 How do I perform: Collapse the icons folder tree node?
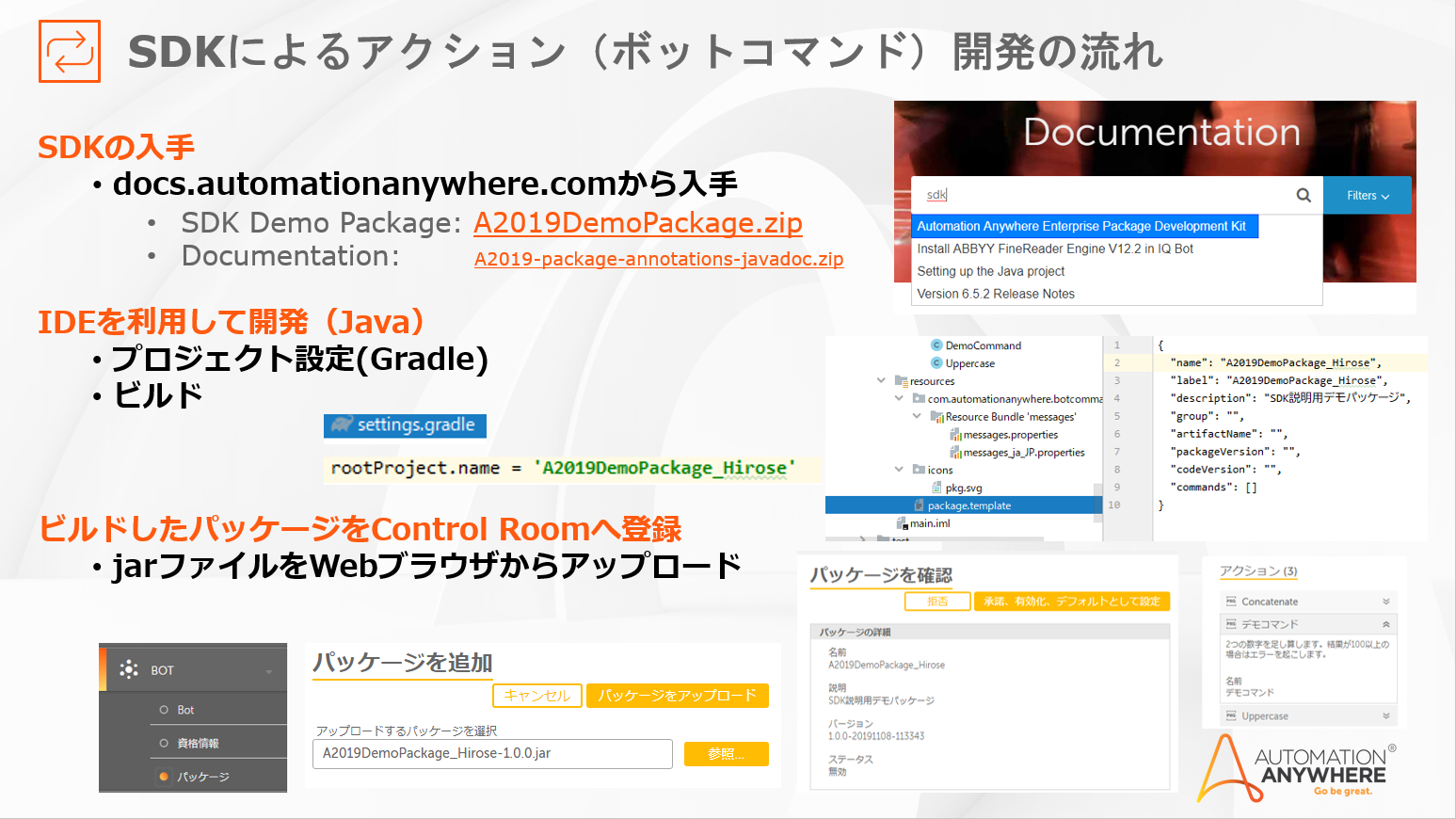point(899,469)
